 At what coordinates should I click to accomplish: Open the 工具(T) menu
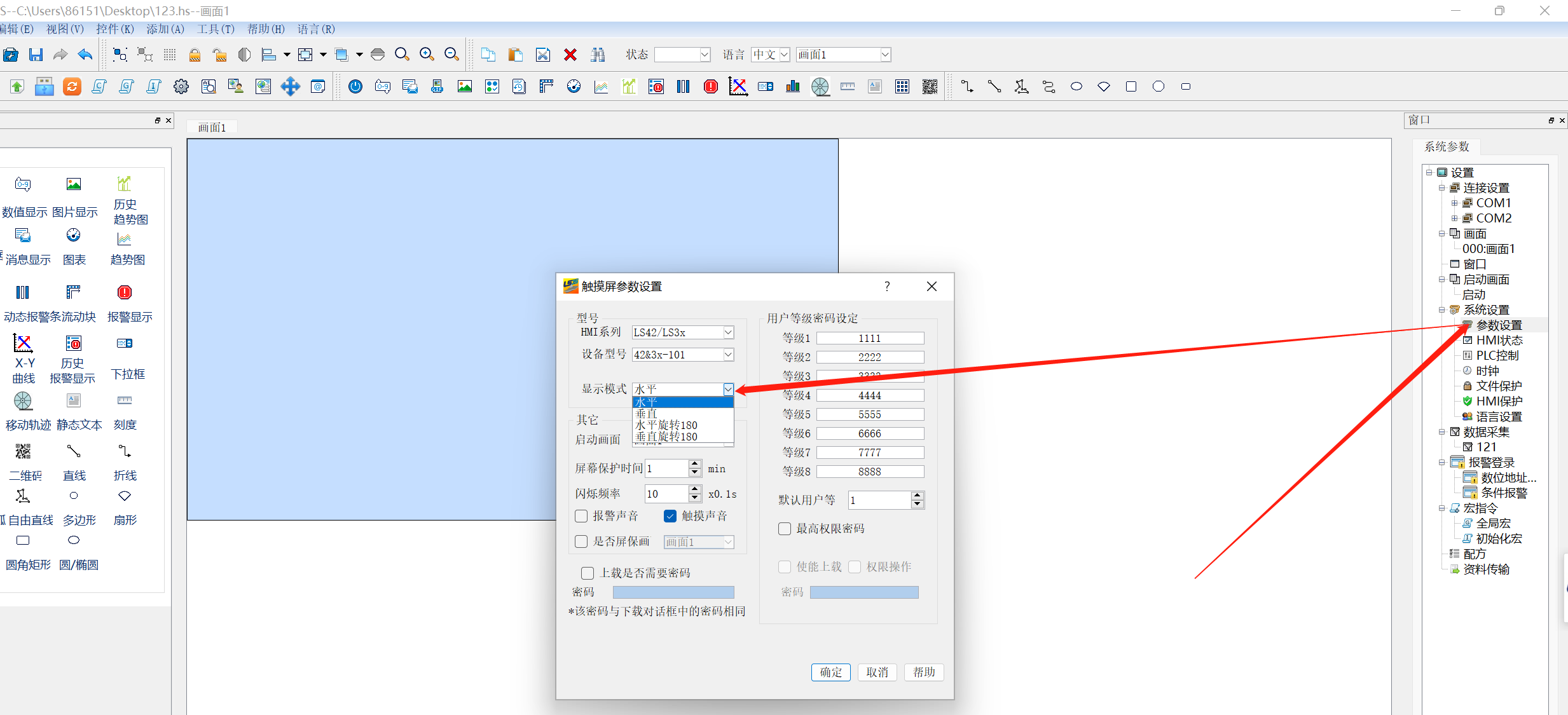pyautogui.click(x=216, y=29)
